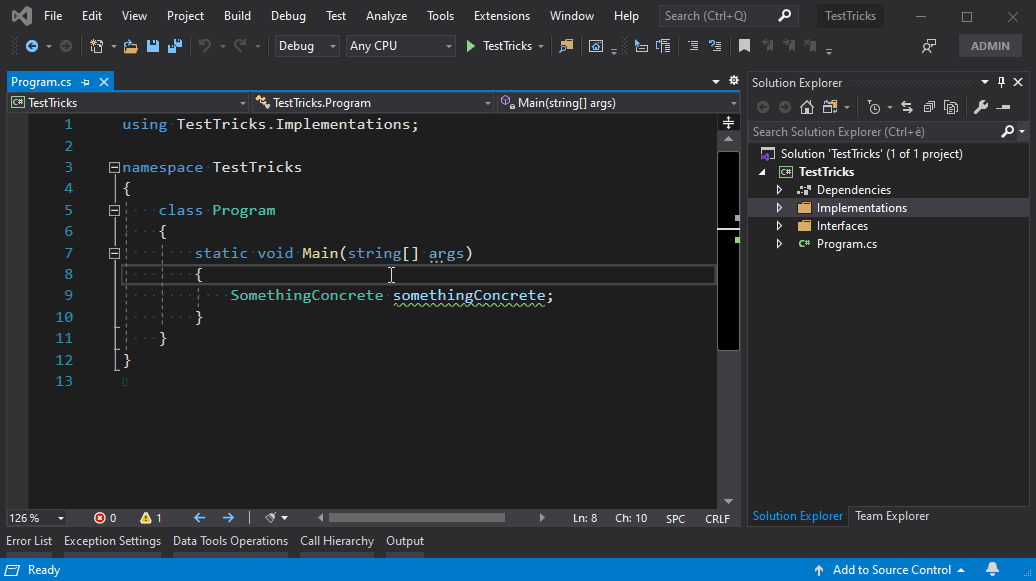
Task: Open the TestTricks project navigation dropdown
Action: click(129, 102)
